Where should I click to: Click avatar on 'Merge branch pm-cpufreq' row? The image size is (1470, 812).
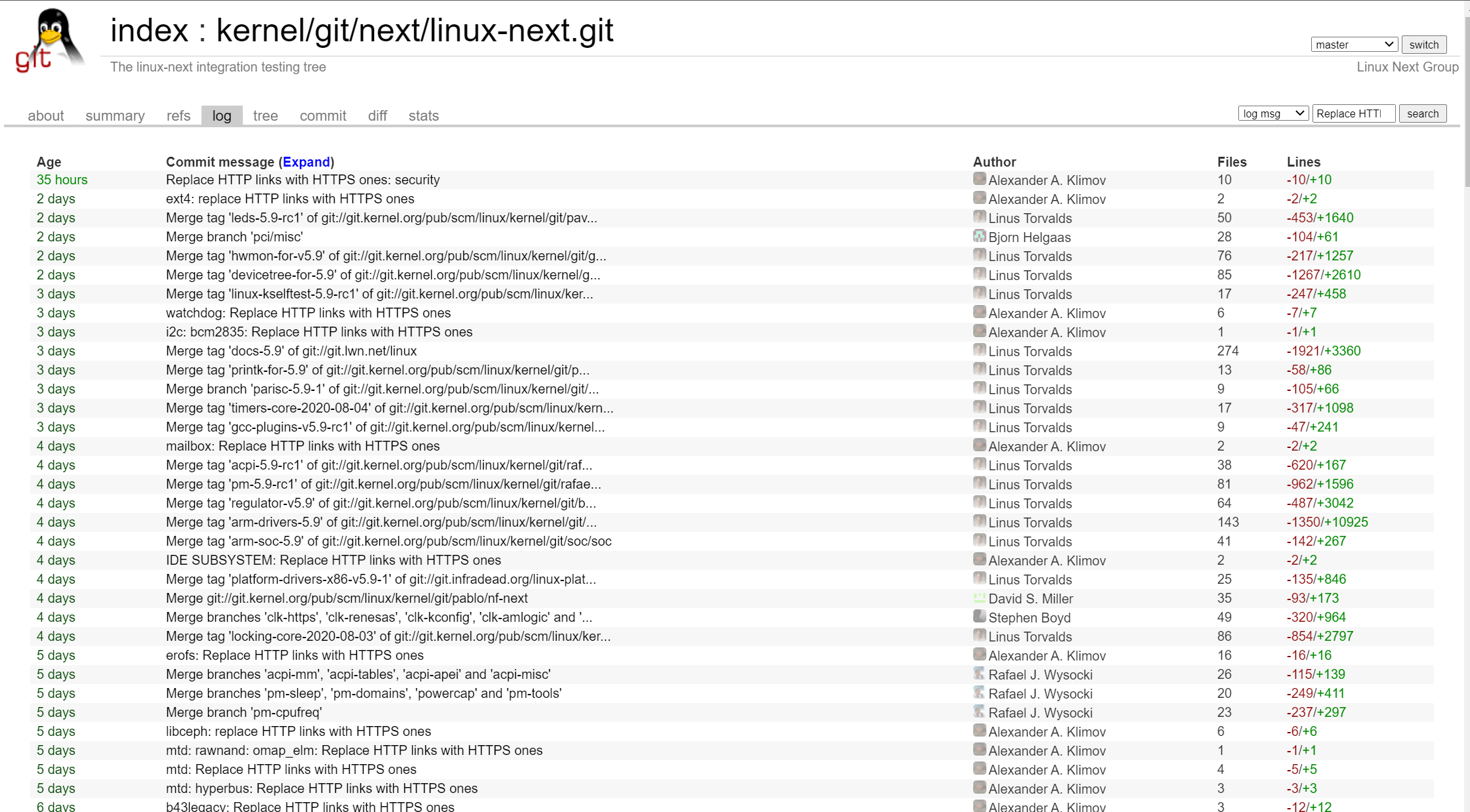click(979, 711)
